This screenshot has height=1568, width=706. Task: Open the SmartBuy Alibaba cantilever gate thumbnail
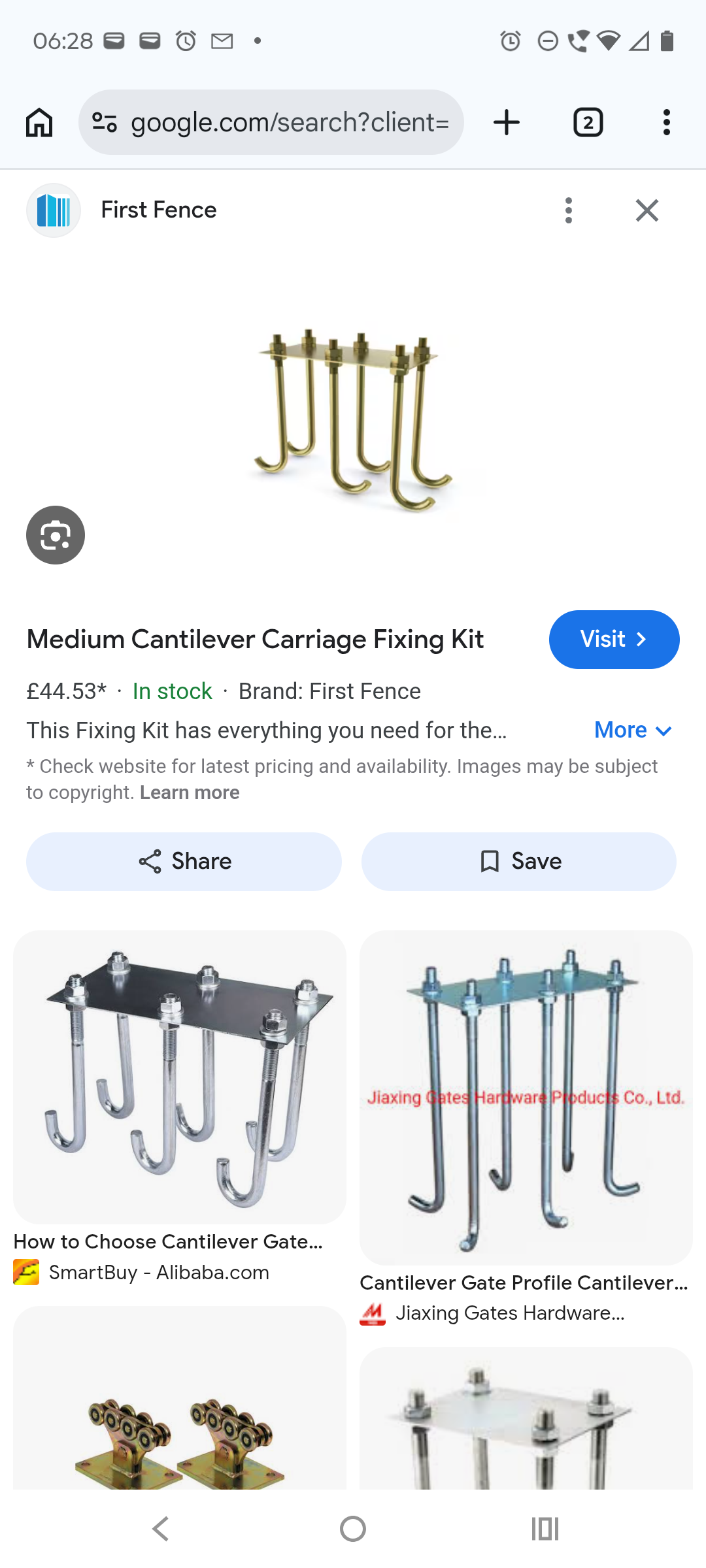(180, 1077)
